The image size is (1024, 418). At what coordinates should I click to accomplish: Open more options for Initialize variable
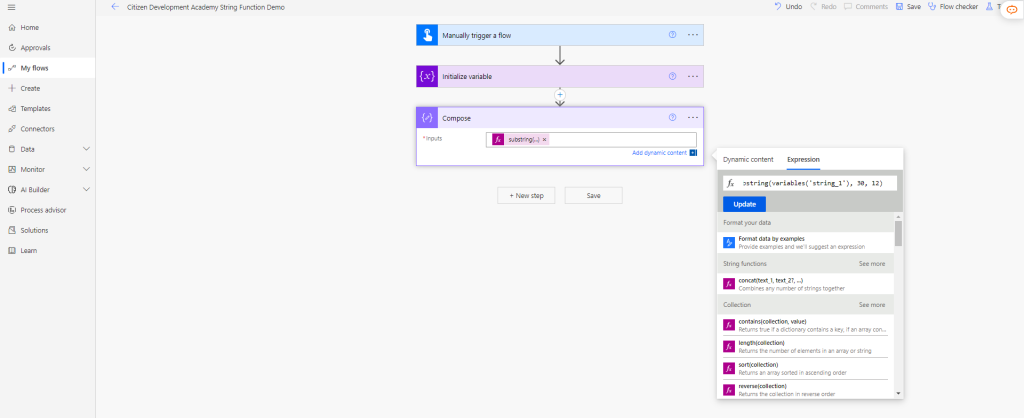[x=693, y=76]
